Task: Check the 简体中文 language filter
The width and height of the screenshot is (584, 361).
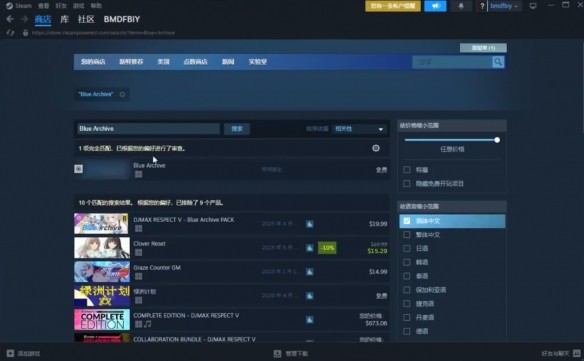Action: (407, 221)
